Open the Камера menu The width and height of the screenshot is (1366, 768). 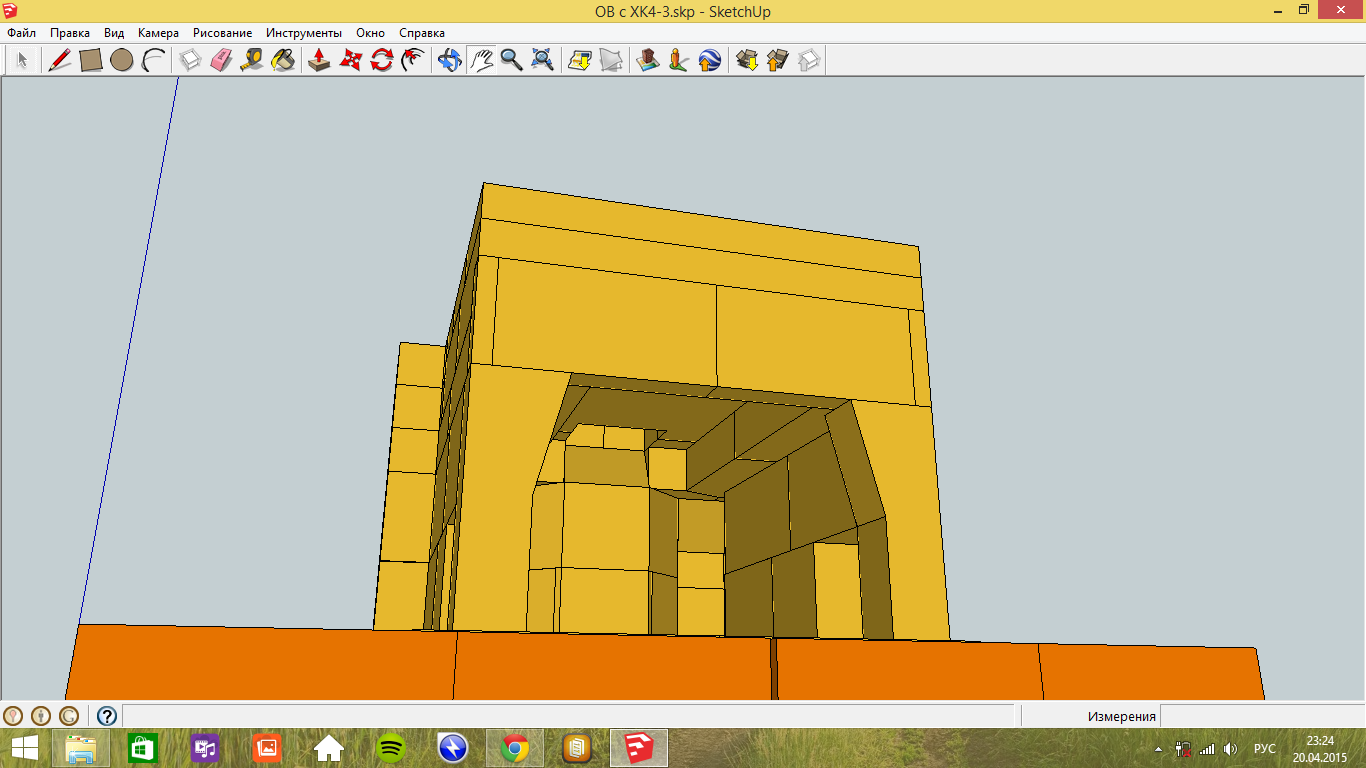(x=158, y=33)
